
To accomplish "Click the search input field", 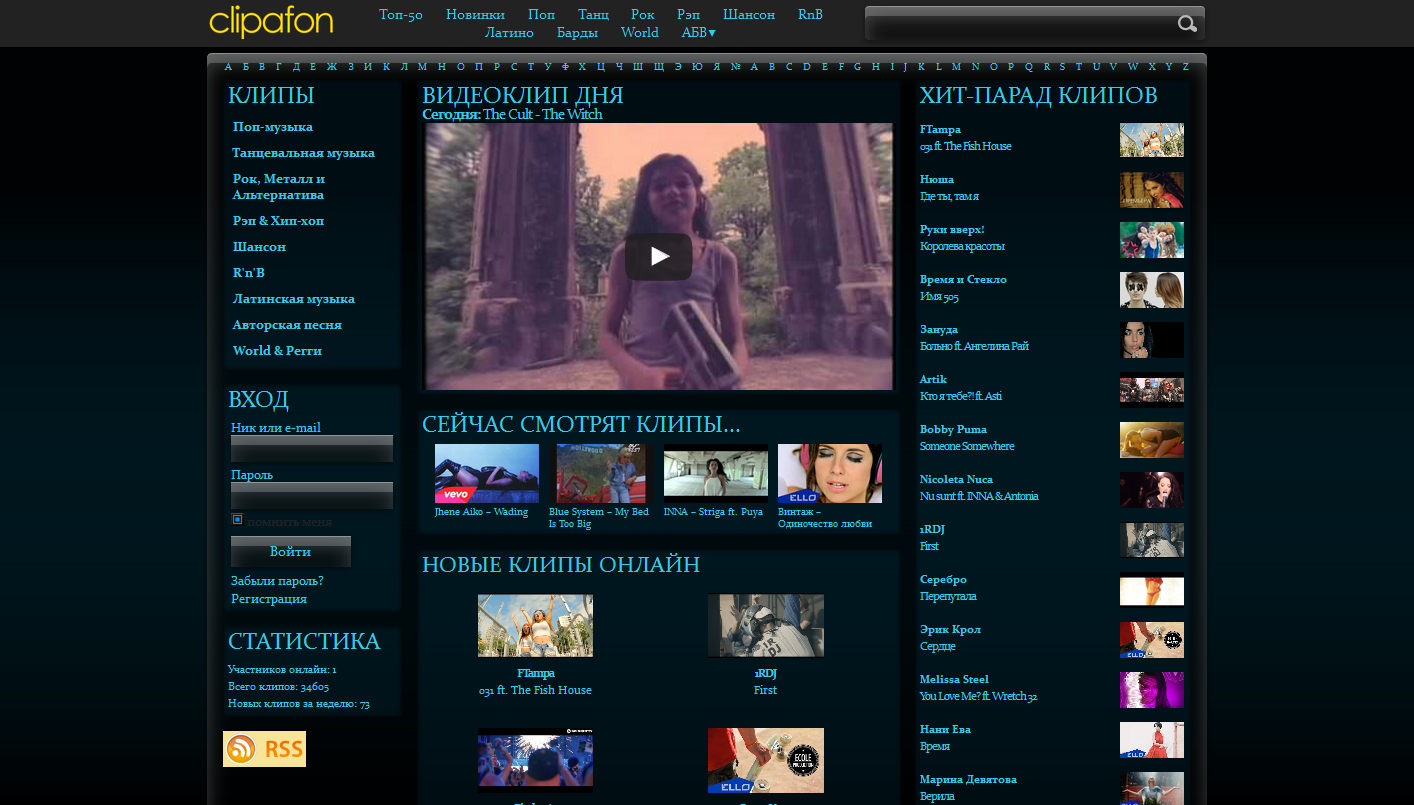I will pos(1020,24).
